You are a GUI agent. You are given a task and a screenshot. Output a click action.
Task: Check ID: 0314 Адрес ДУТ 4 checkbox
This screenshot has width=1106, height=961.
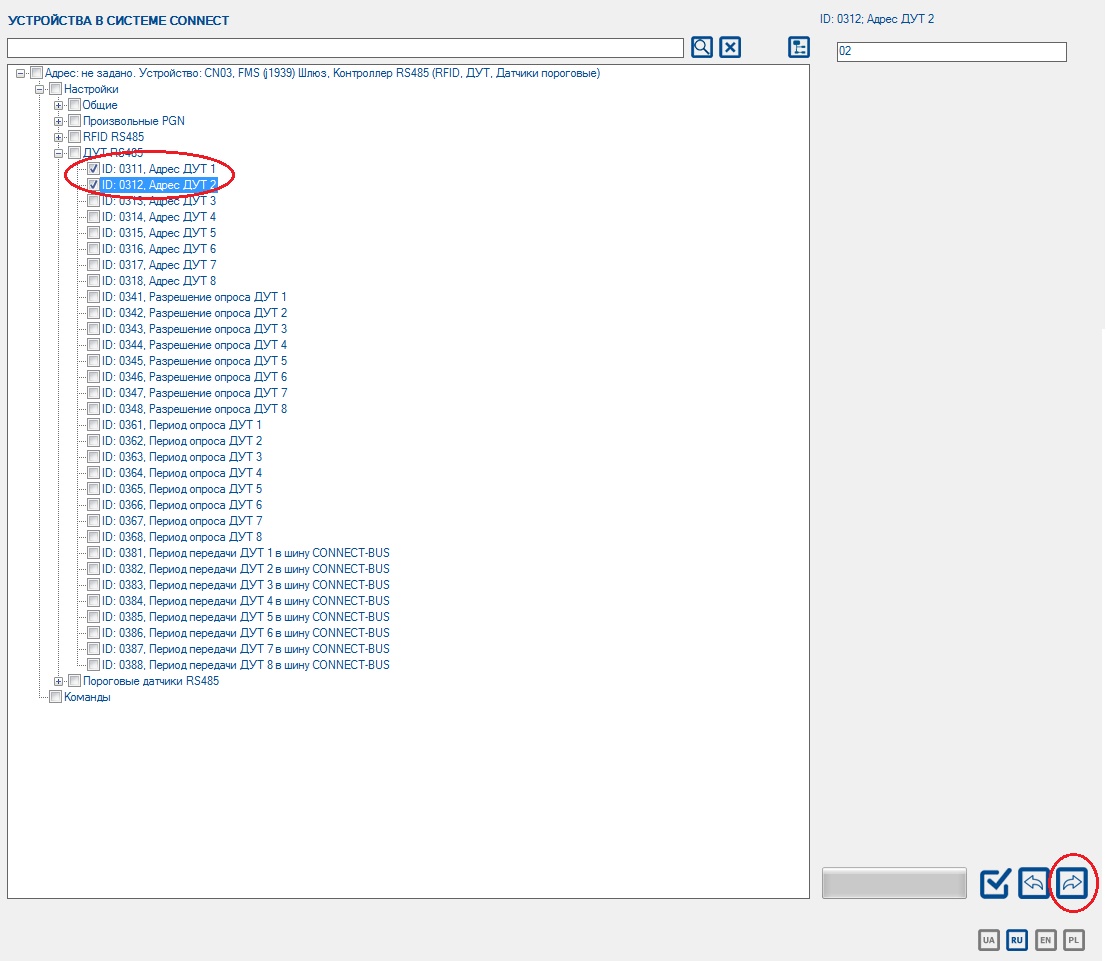pyautogui.click(x=93, y=217)
